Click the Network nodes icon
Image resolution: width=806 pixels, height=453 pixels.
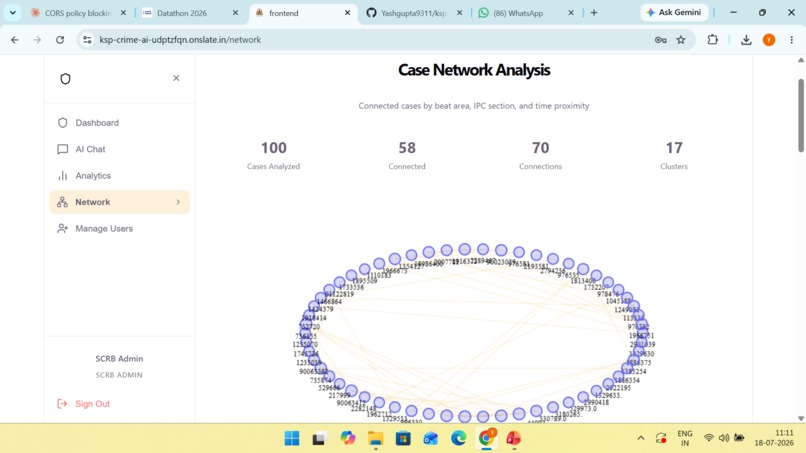63,202
